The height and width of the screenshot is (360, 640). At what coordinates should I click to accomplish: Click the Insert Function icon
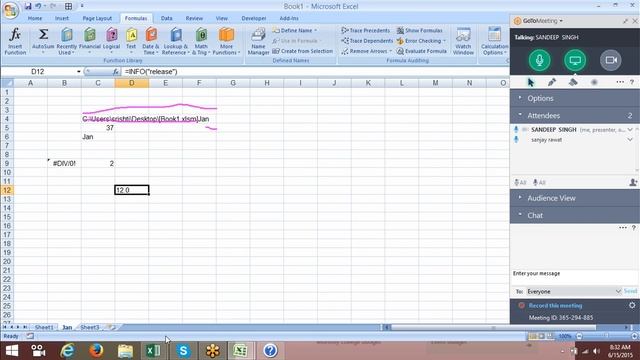coord(15,41)
